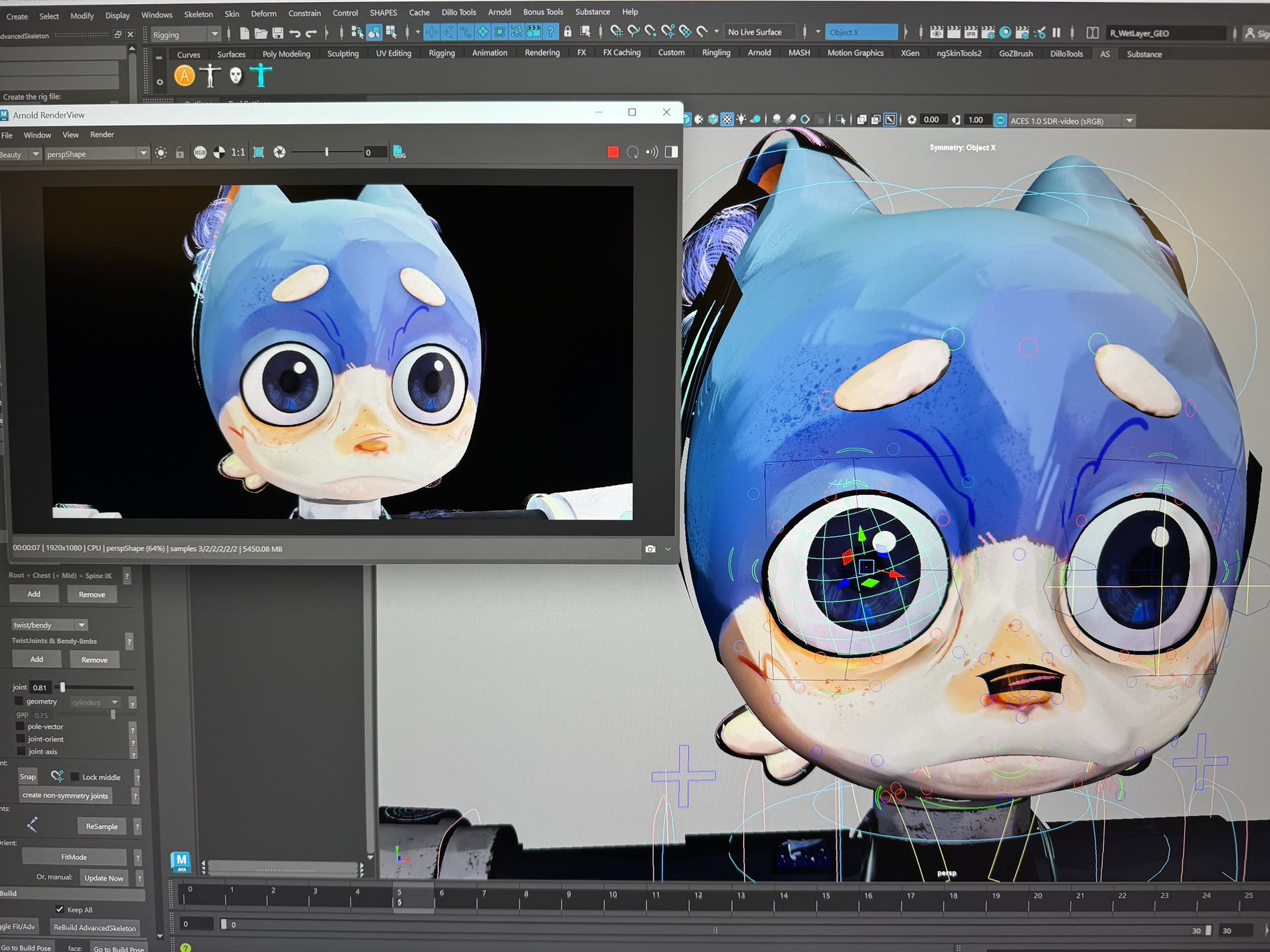
Task: Switch to the ngSkinTools2 shelf tab
Action: click(959, 53)
